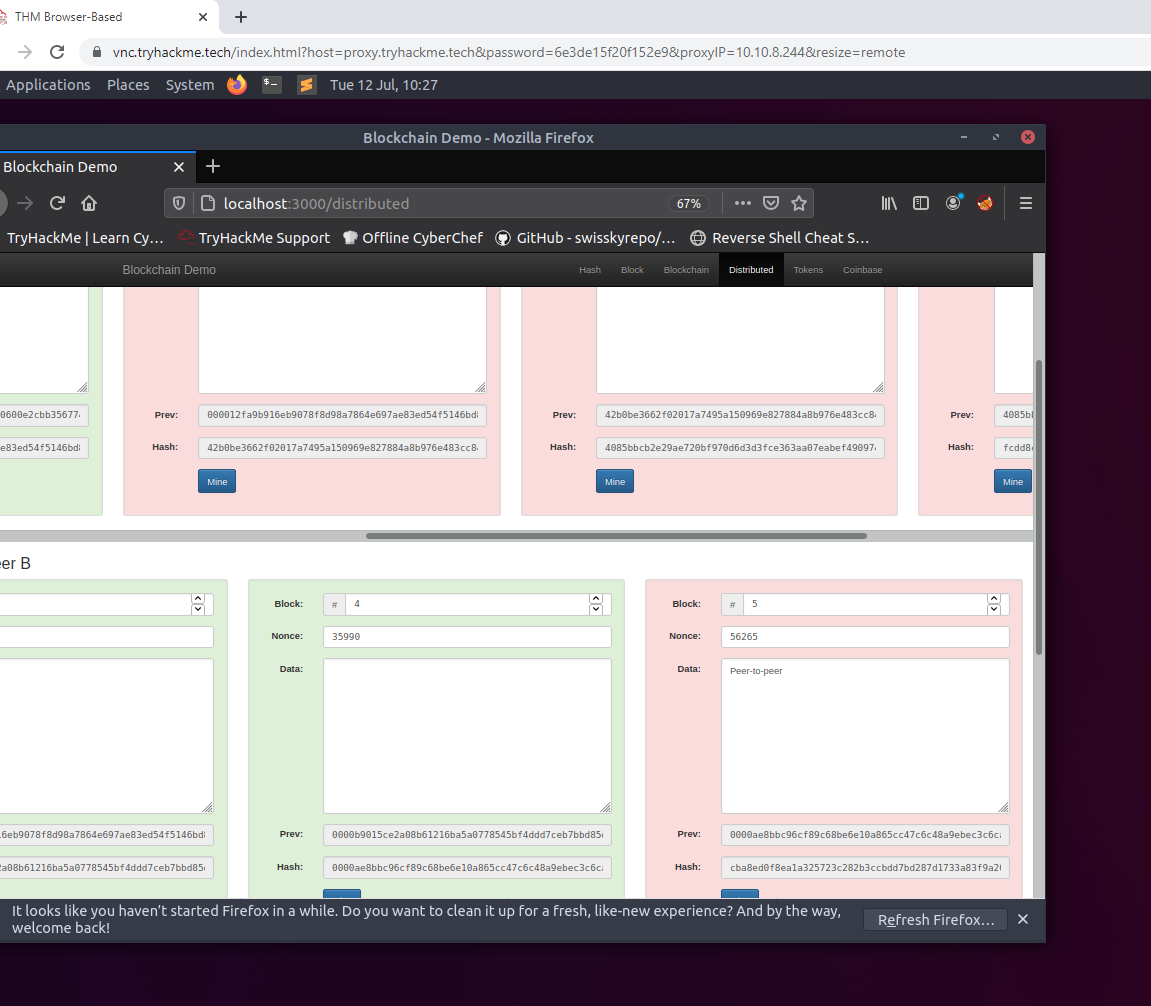Image resolution: width=1151 pixels, height=1006 pixels.
Task: Open the System menu
Action: [x=190, y=85]
